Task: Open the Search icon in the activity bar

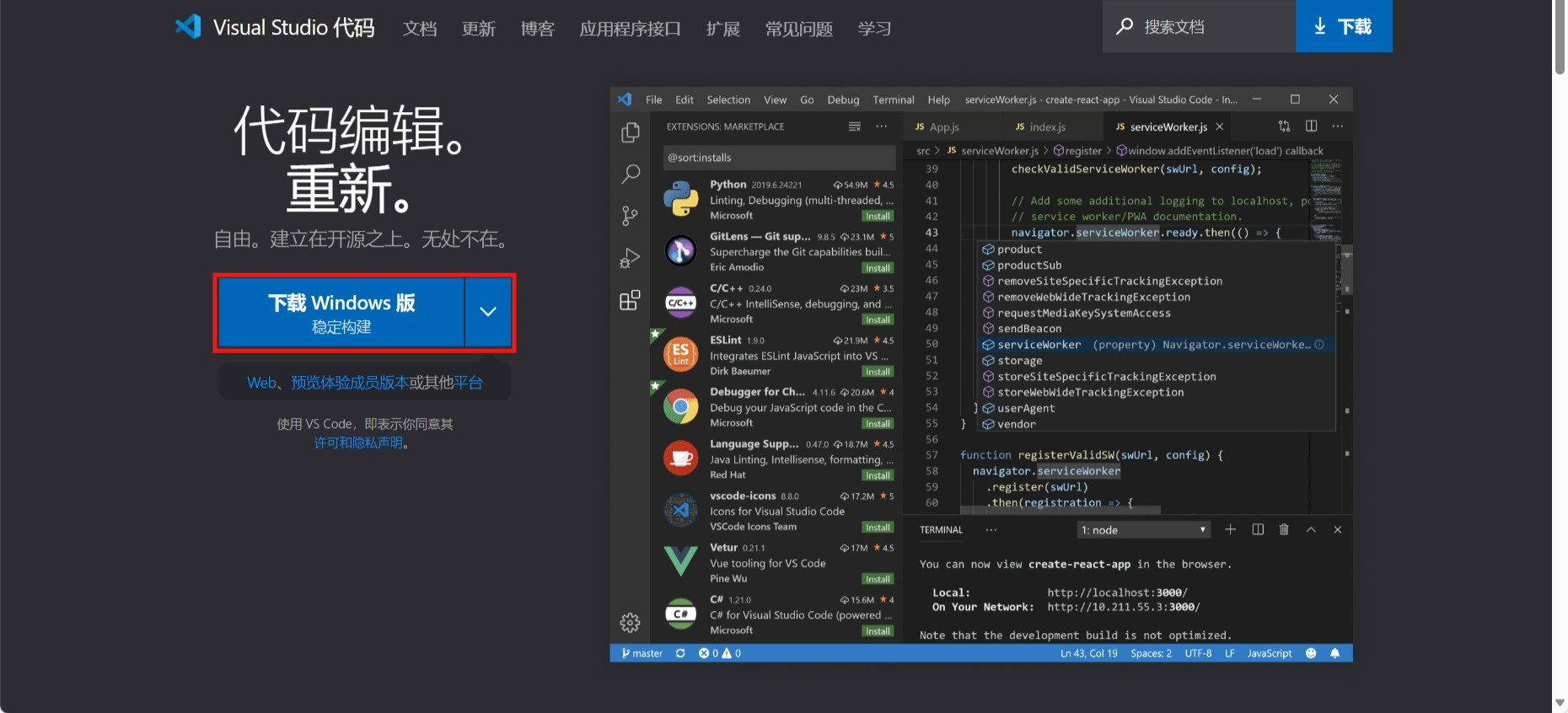Action: coord(630,174)
